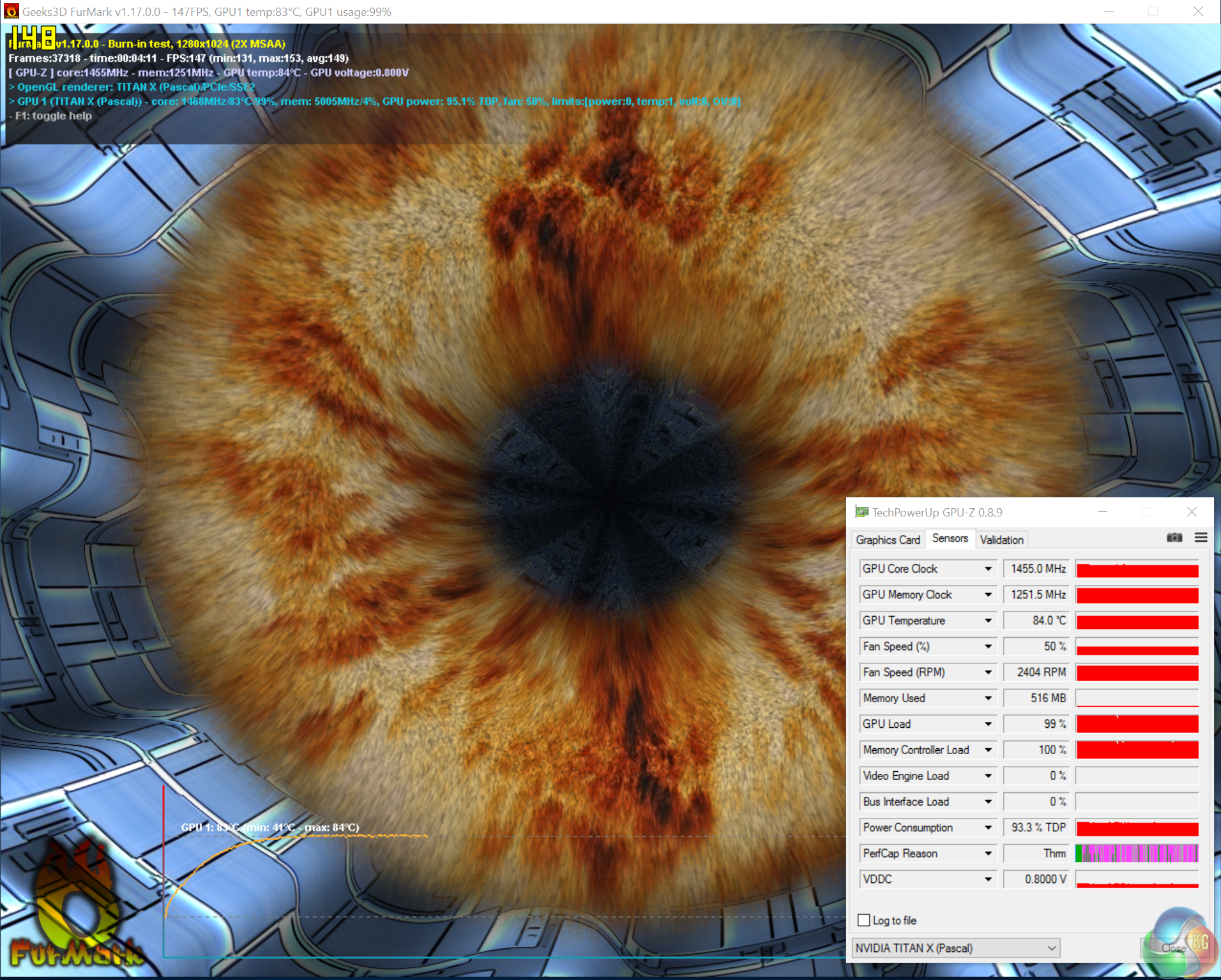The height and width of the screenshot is (980, 1221).
Task: Click the 84.0 °C temperature value field
Action: point(1036,621)
